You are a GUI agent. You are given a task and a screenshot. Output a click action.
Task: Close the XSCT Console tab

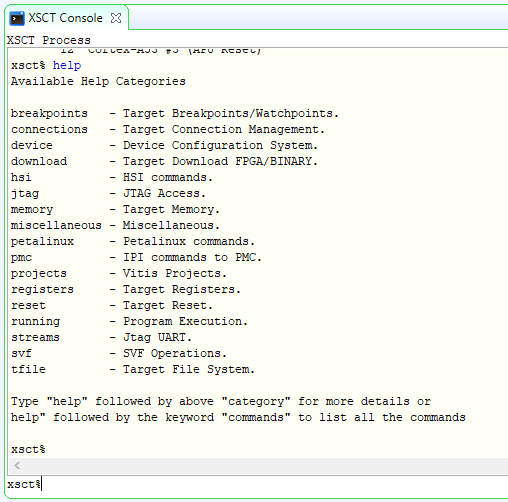(x=116, y=18)
